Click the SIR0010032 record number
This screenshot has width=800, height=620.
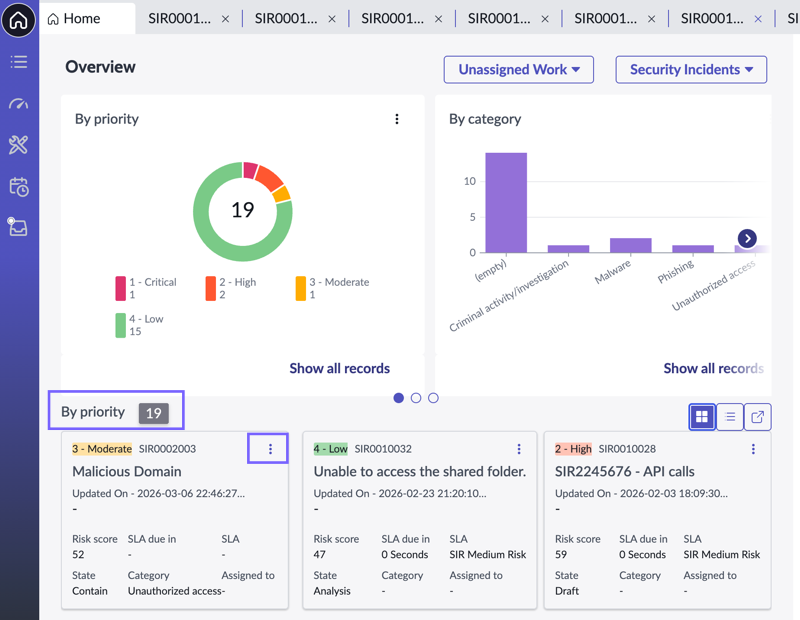(x=383, y=449)
